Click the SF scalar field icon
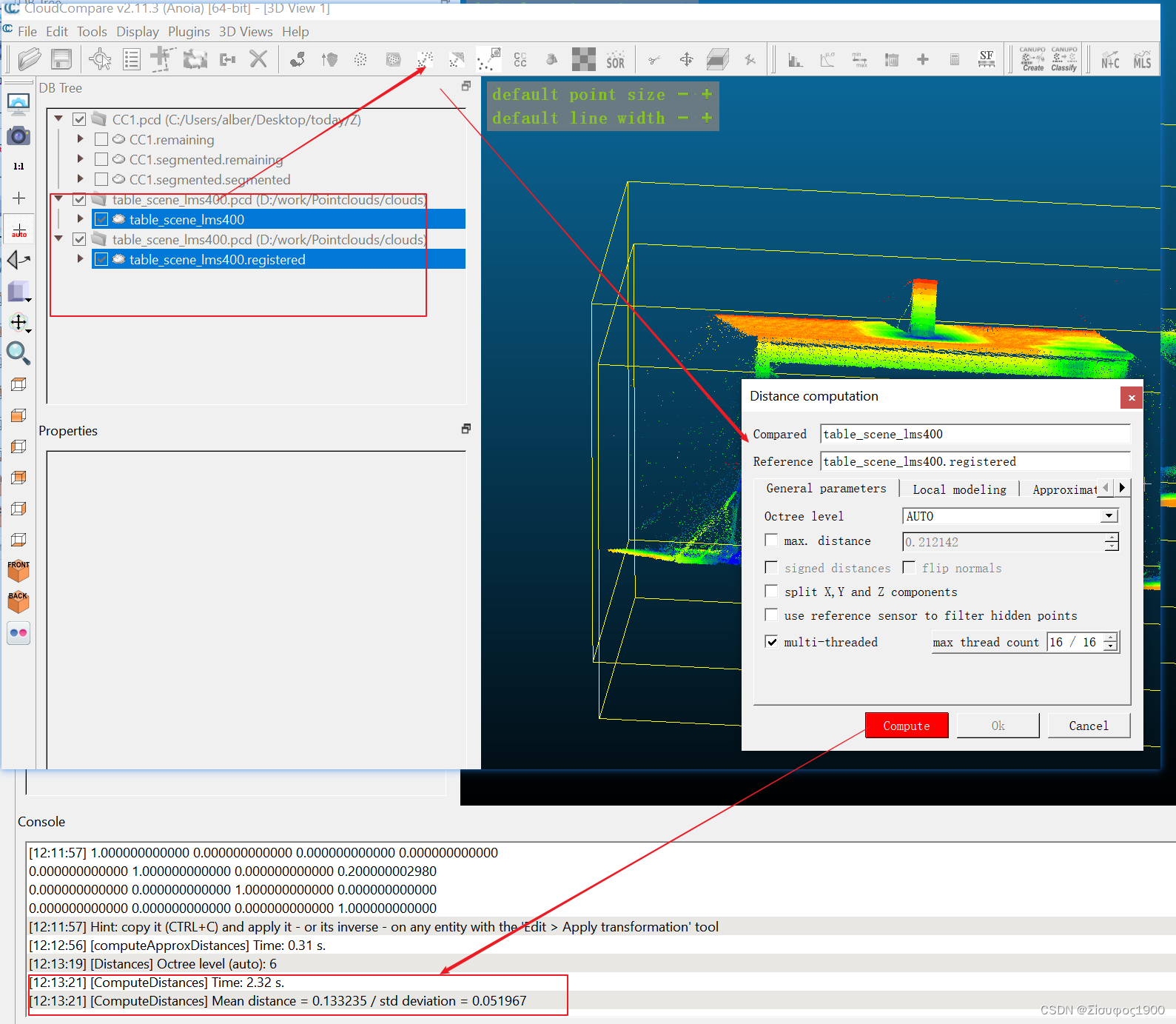The height and width of the screenshot is (1024, 1176). [x=987, y=59]
